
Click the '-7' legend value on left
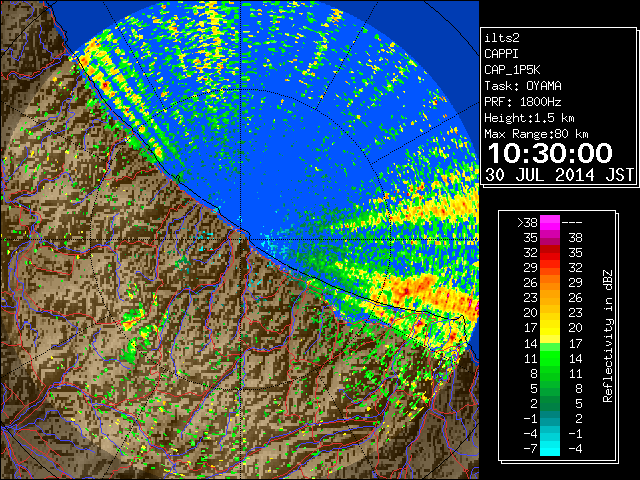530,449
